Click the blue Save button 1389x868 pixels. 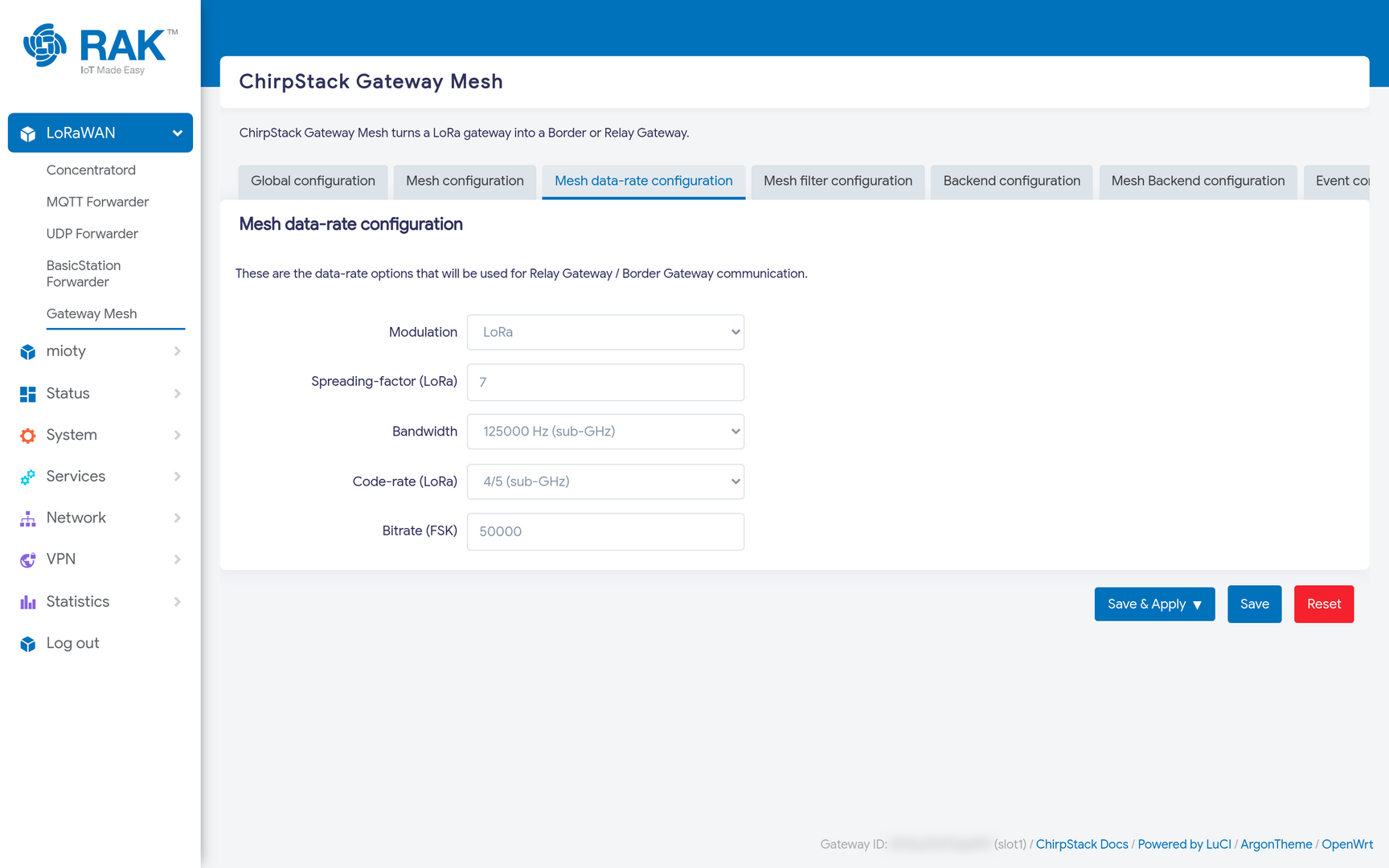click(x=1254, y=604)
